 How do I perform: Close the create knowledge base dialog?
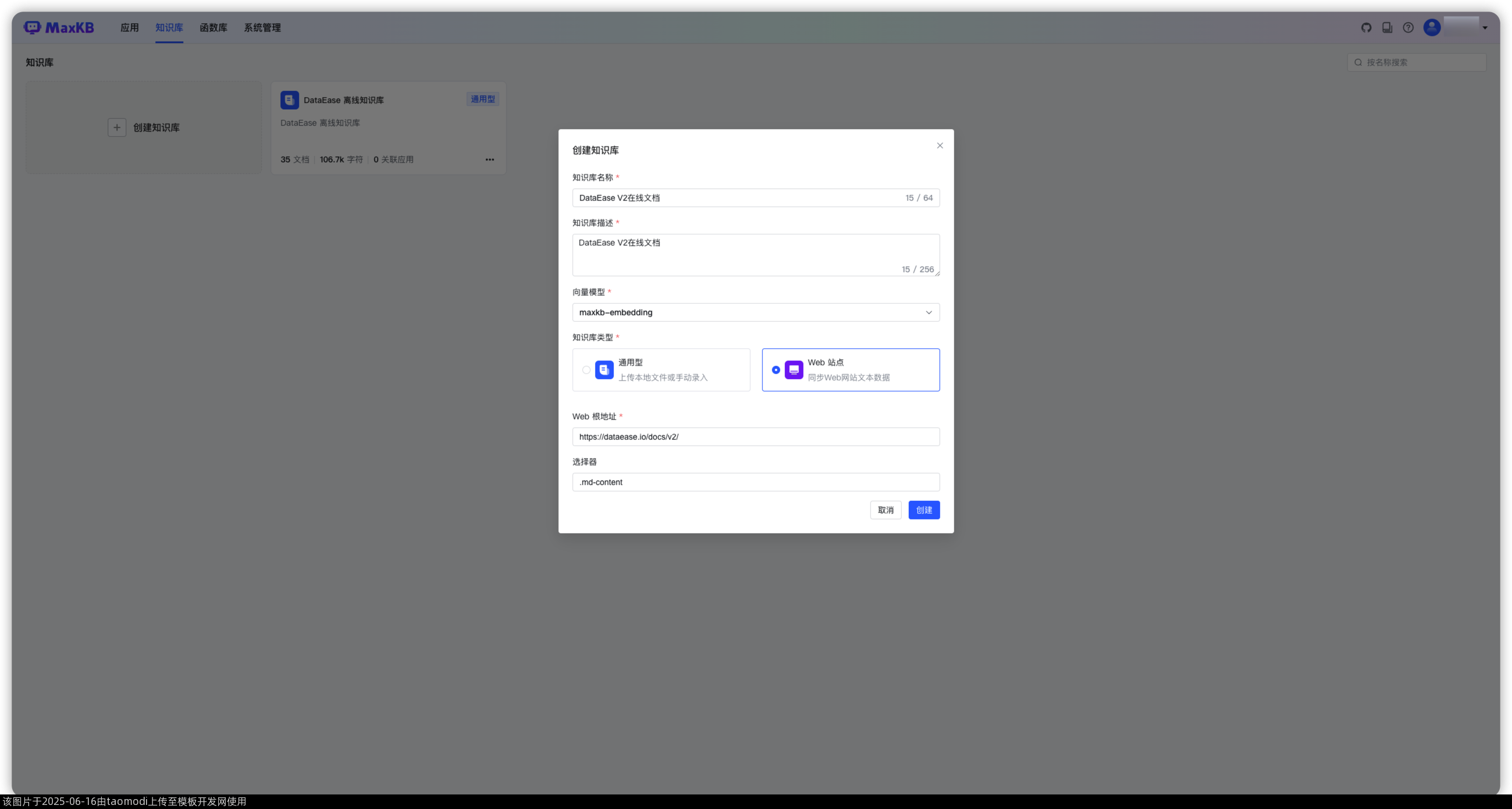(940, 145)
